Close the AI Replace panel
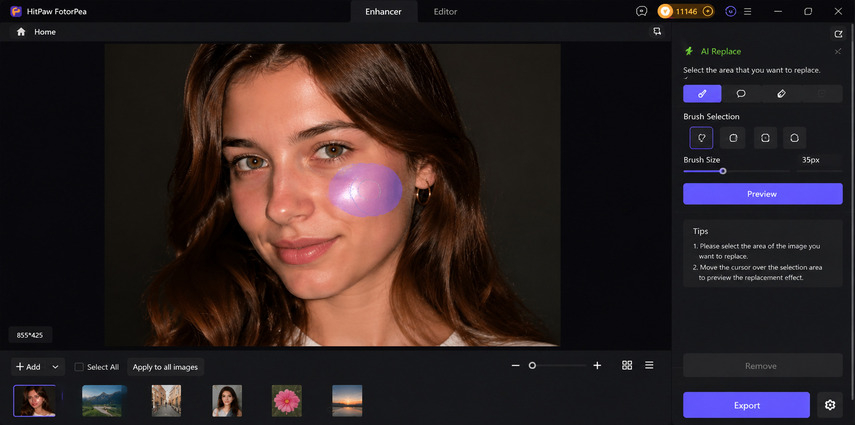Image resolution: width=855 pixels, height=425 pixels. [x=838, y=51]
